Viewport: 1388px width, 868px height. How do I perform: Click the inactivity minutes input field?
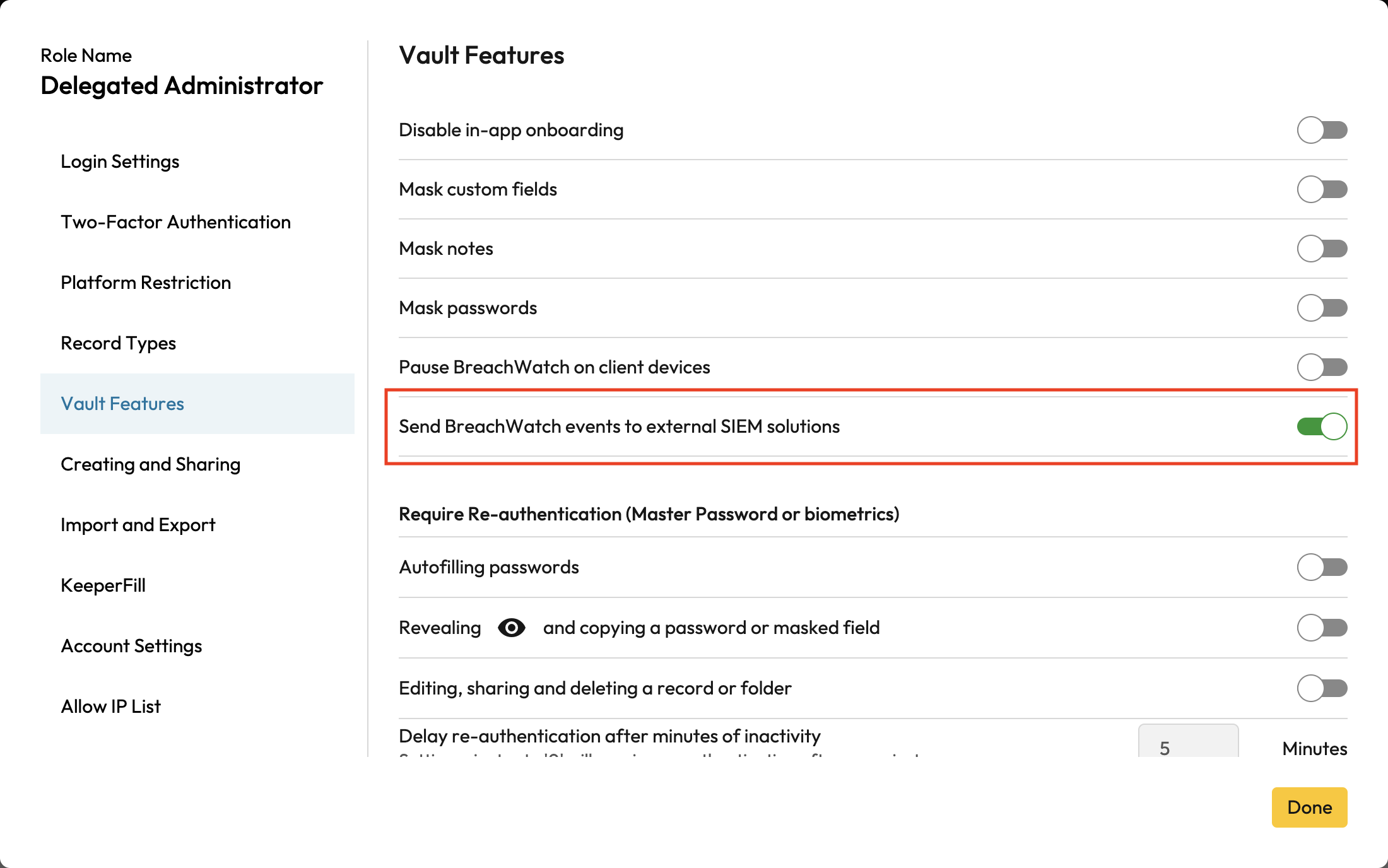(x=1187, y=744)
